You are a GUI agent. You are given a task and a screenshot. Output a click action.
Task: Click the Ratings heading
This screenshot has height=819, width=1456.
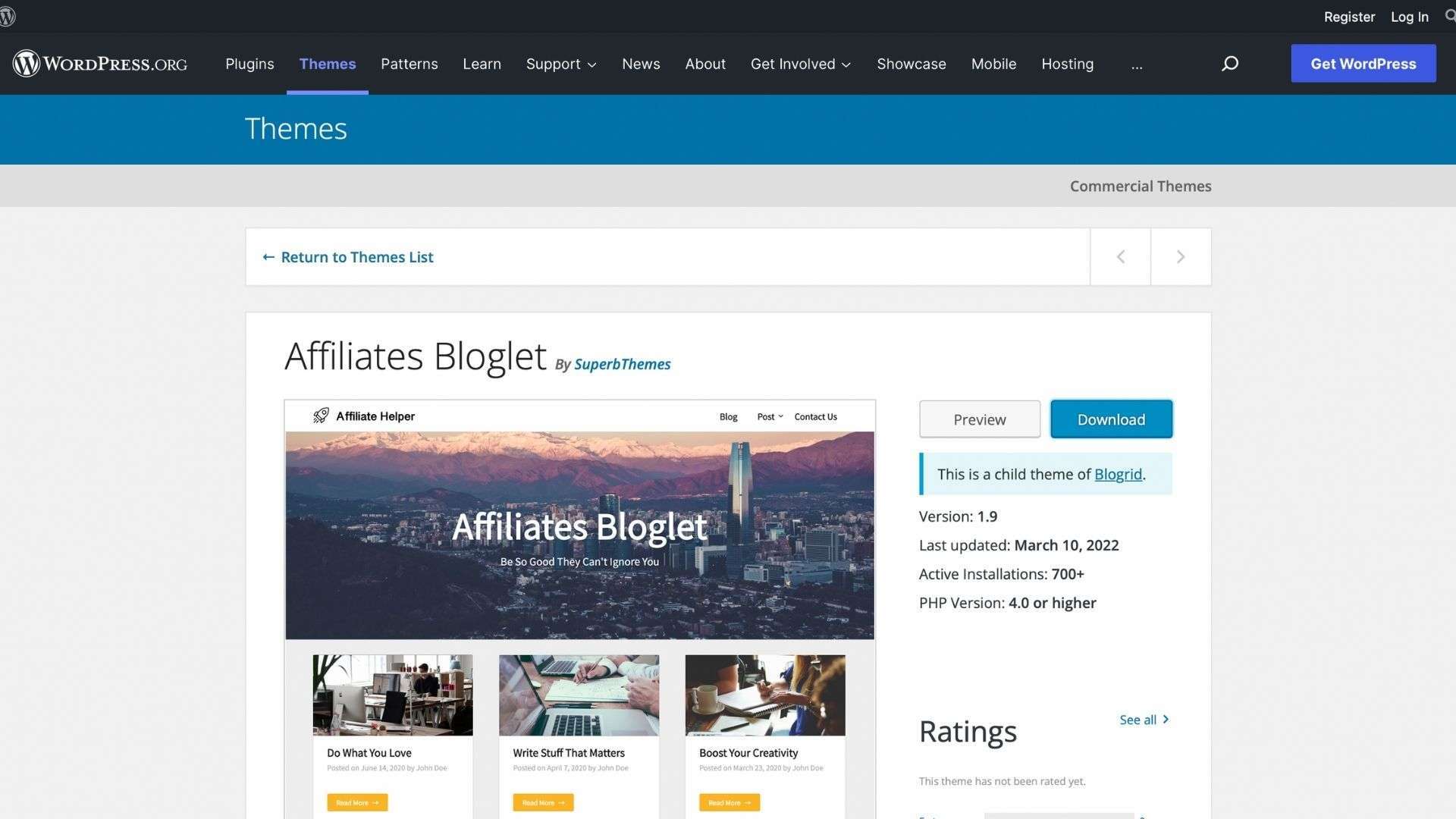point(968,731)
